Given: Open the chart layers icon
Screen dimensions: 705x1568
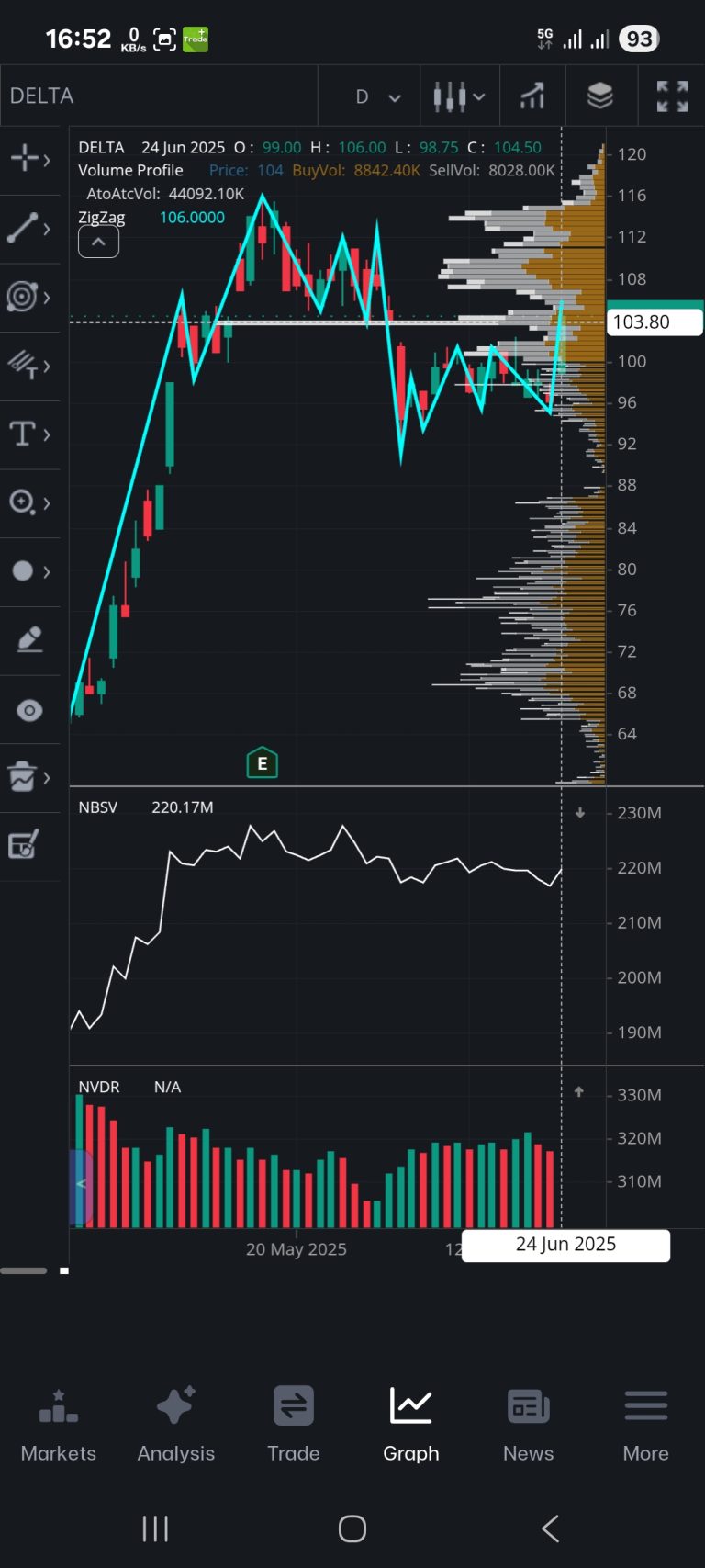Looking at the screenshot, I should [x=599, y=96].
